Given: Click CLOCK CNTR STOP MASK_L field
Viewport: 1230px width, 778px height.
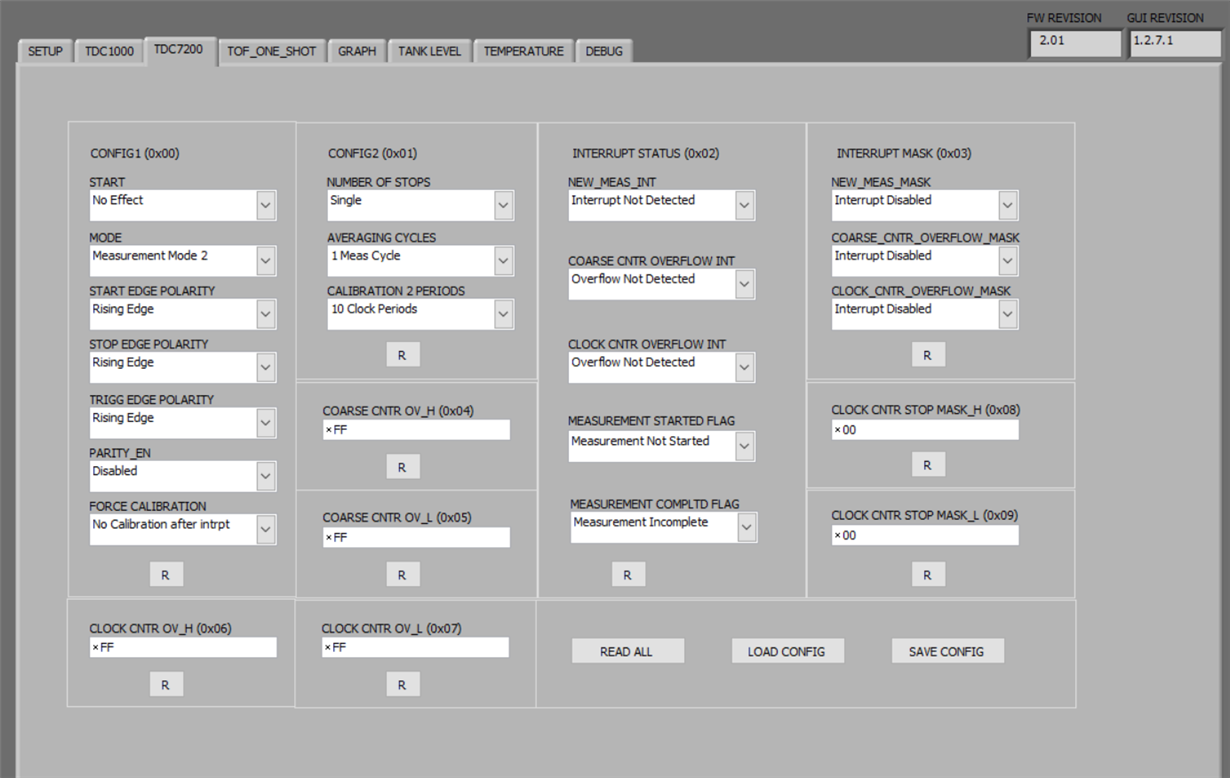Looking at the screenshot, I should pyautogui.click(x=925, y=535).
